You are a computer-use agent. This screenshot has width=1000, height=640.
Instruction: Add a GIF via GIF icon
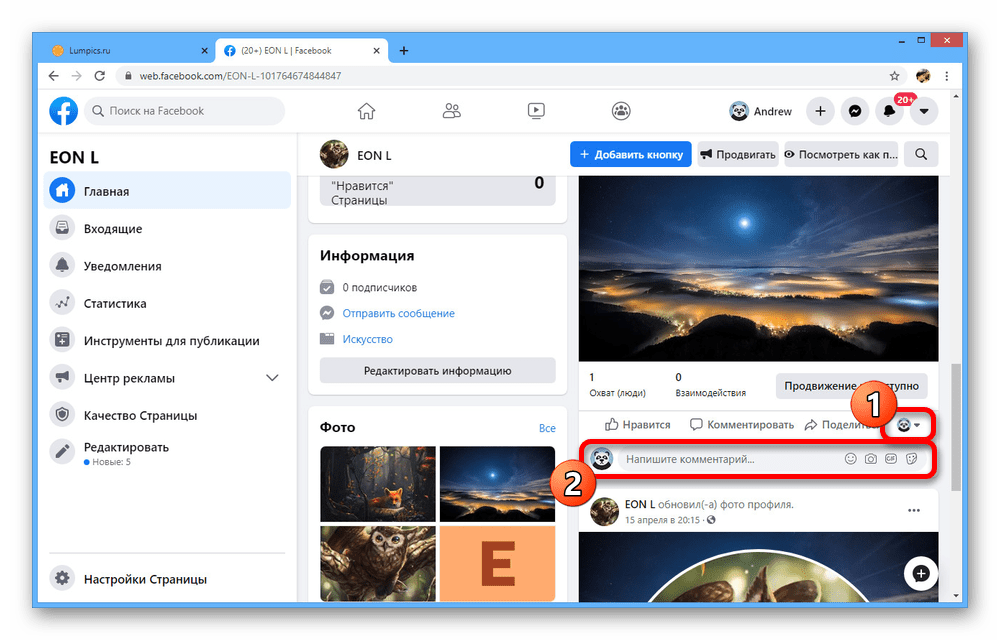pyautogui.click(x=891, y=458)
